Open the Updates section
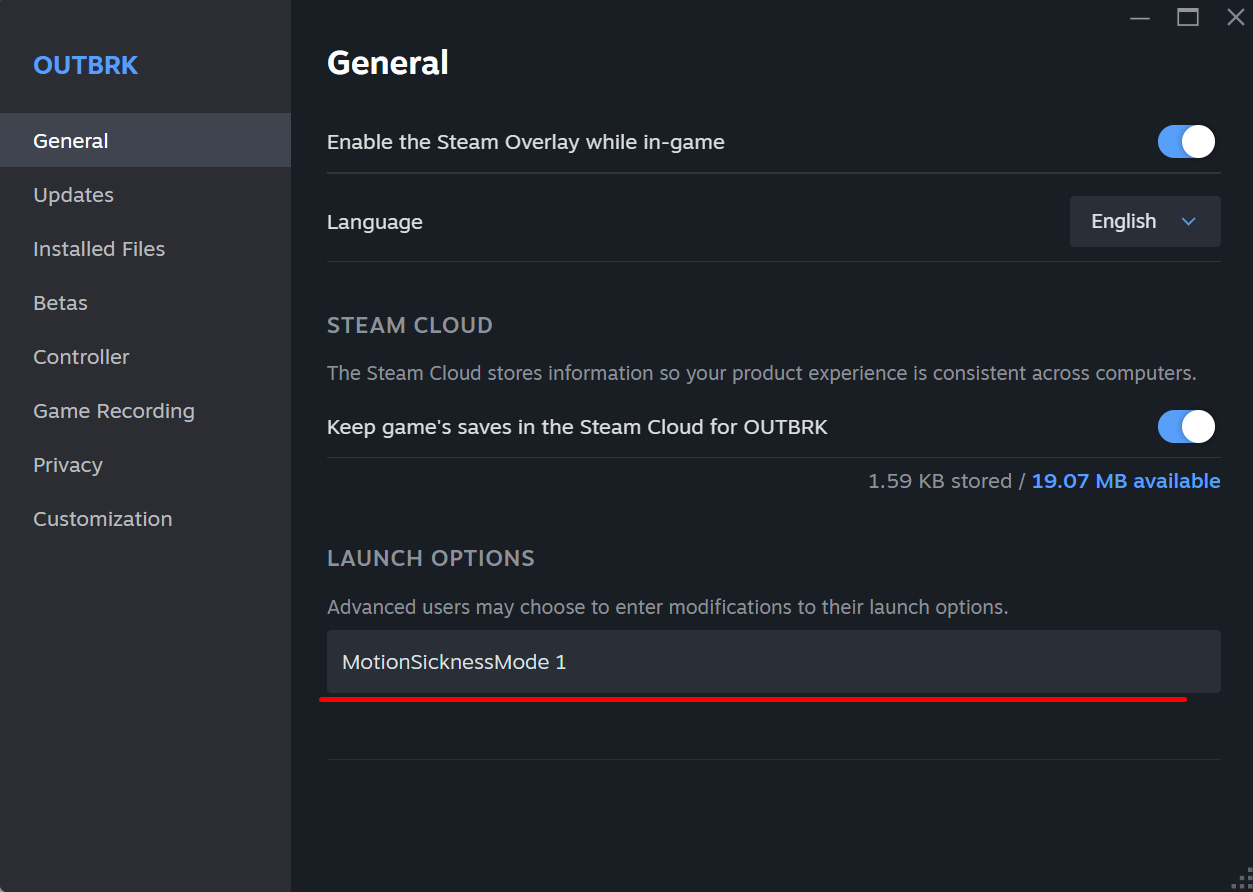 [x=73, y=194]
